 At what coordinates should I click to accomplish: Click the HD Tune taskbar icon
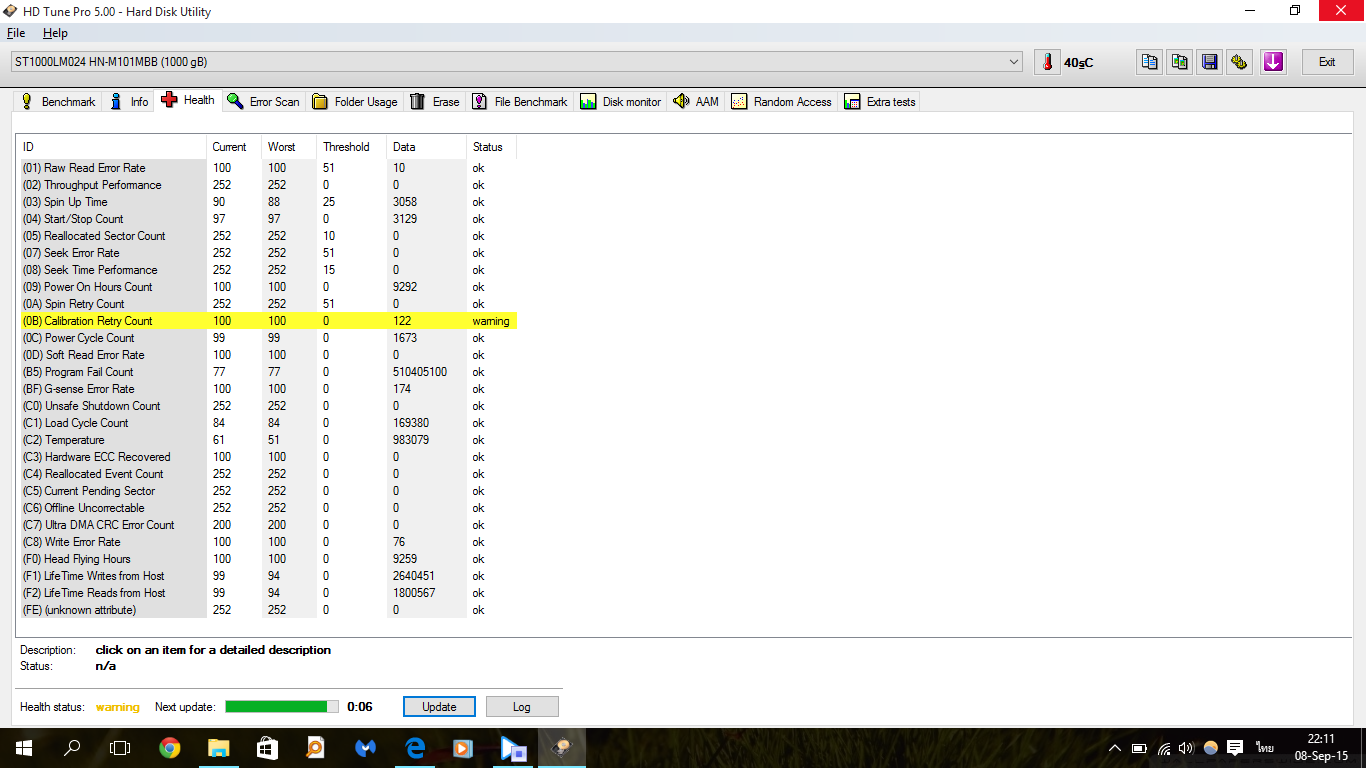pos(562,747)
